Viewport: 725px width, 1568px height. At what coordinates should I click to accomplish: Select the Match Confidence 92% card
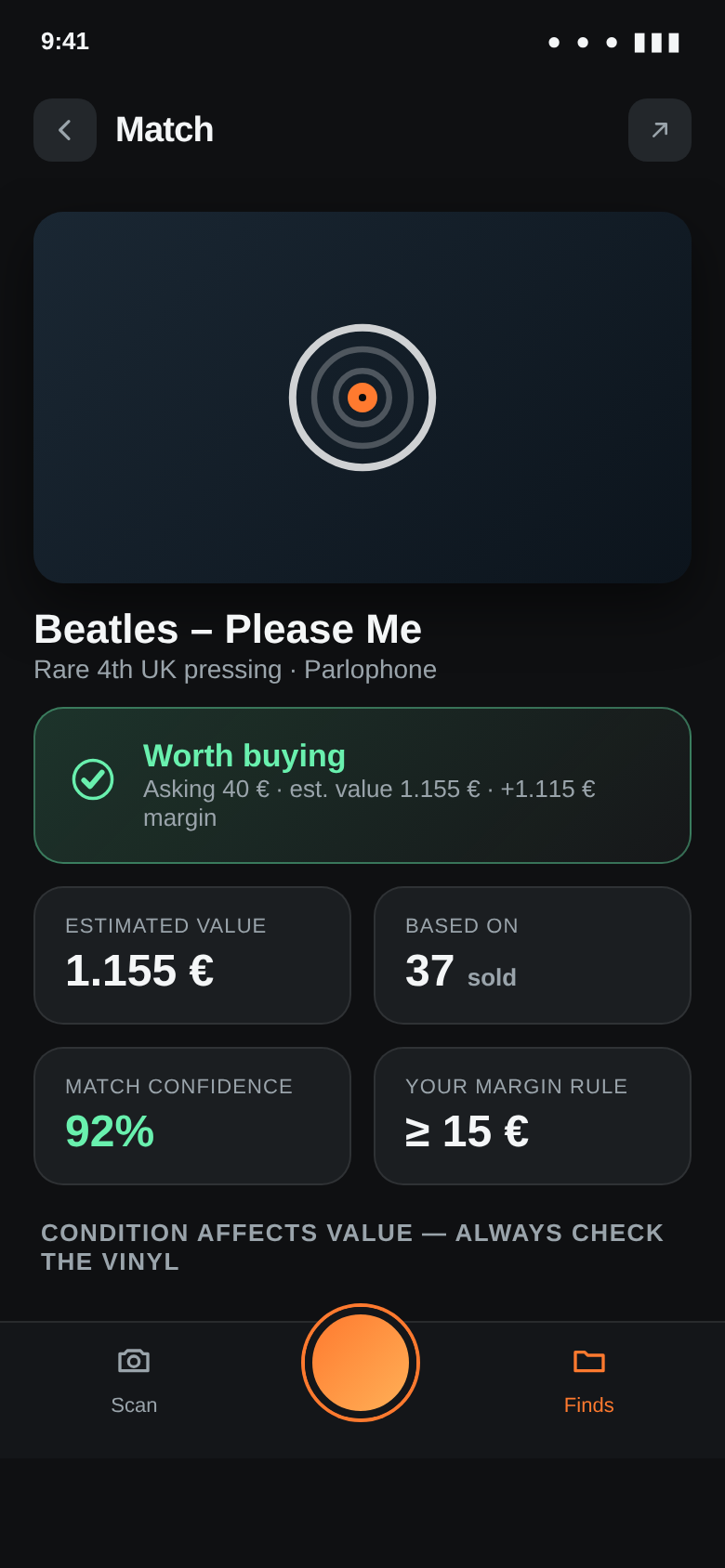click(x=192, y=1117)
